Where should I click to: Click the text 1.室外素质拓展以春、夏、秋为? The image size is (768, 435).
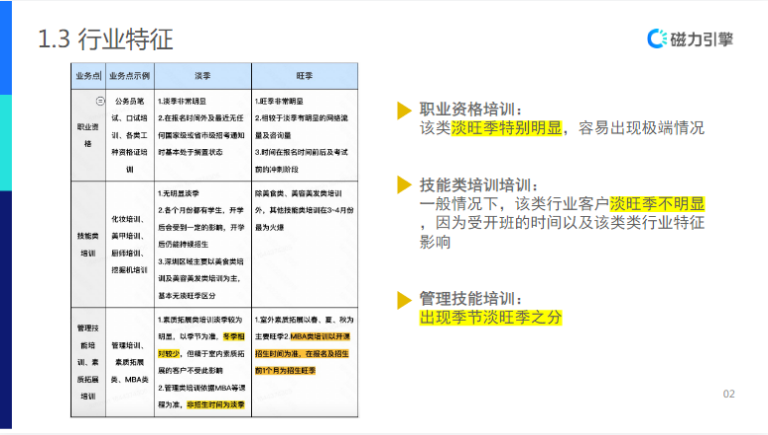[304, 320]
